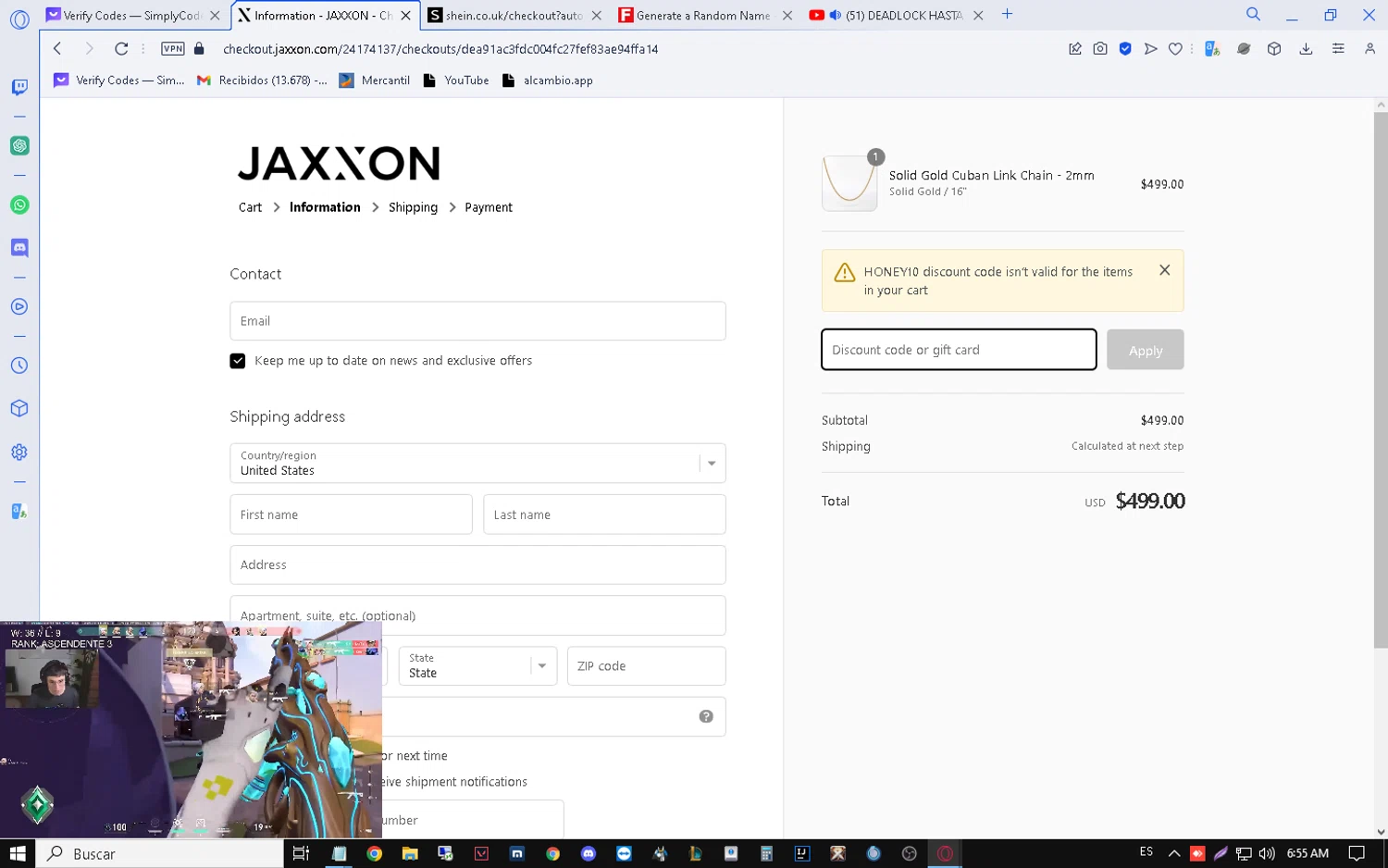The height and width of the screenshot is (868, 1388).
Task: Open the send/flow arrow icon
Action: point(1150,49)
